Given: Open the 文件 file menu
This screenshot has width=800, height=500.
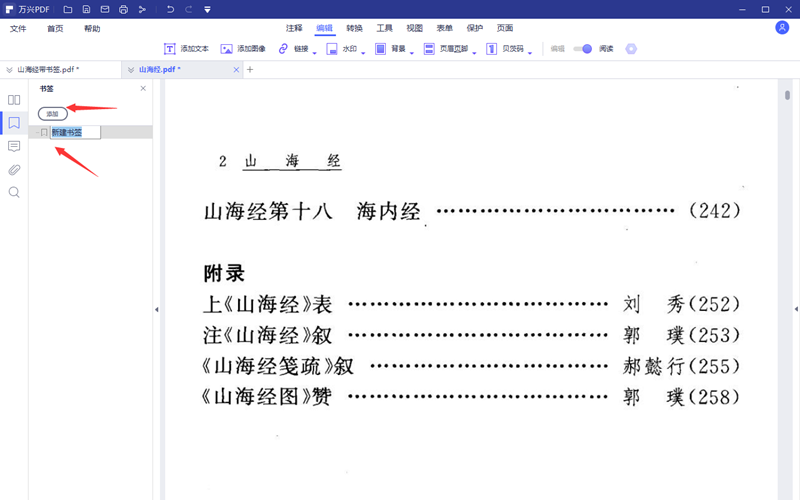Looking at the screenshot, I should pos(18,29).
